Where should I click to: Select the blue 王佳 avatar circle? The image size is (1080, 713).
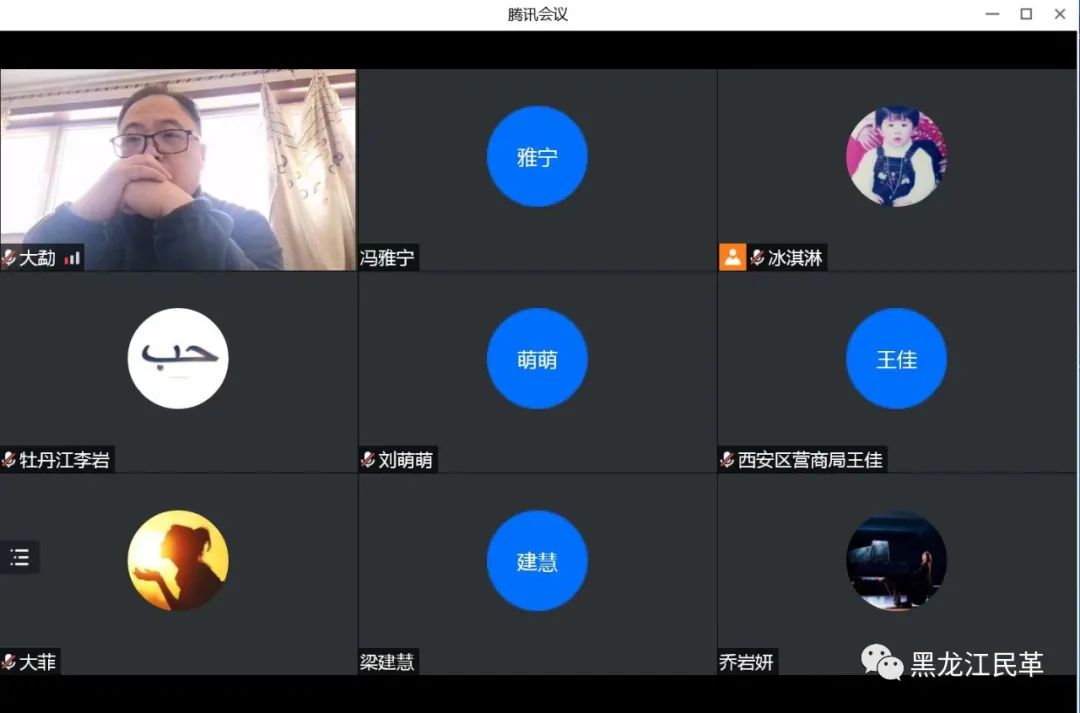tap(896, 358)
